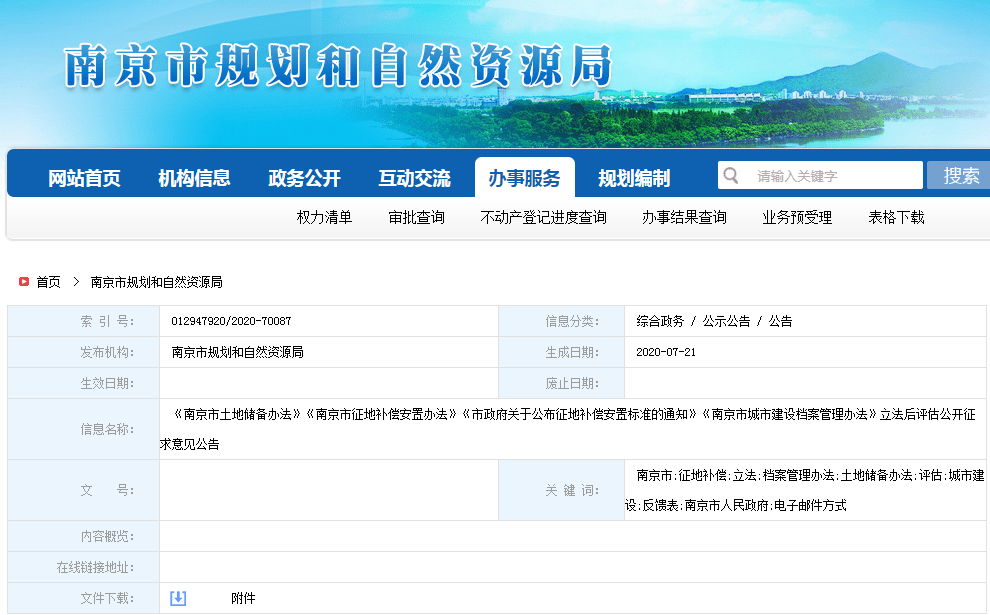Open the 审批查询 submenu link

click(417, 217)
